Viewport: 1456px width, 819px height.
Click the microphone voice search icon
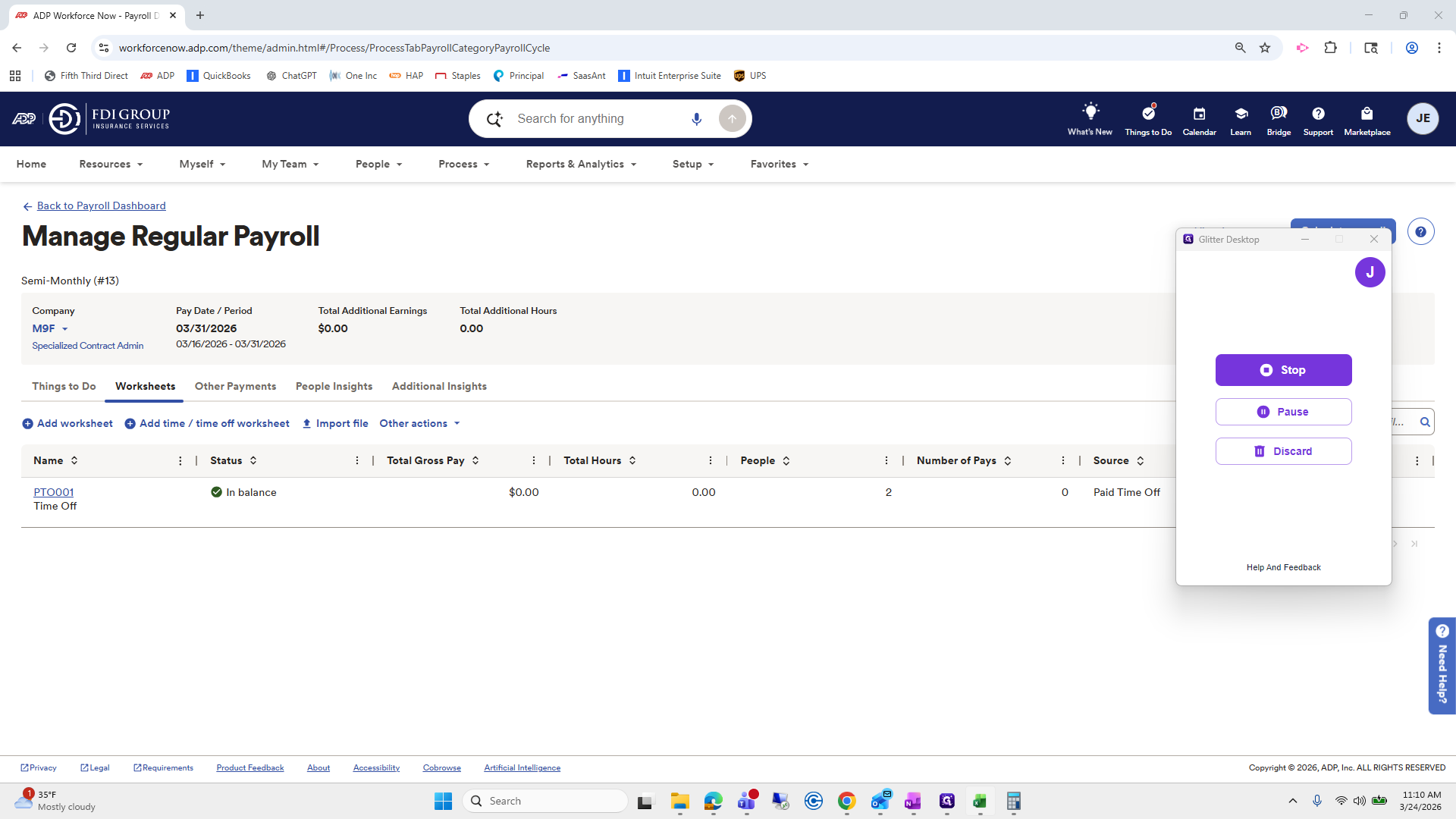(x=696, y=119)
